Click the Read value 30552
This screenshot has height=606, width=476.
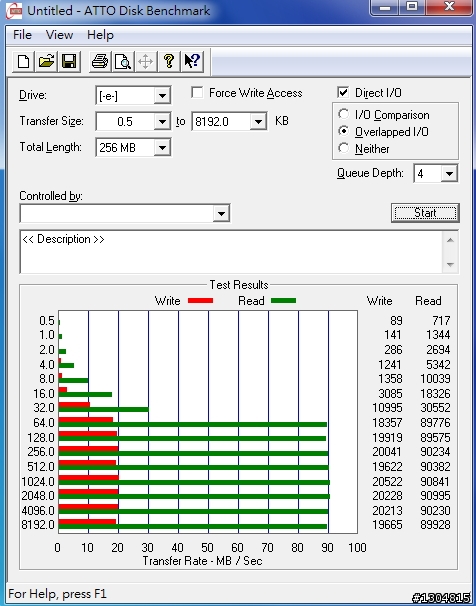[435, 408]
